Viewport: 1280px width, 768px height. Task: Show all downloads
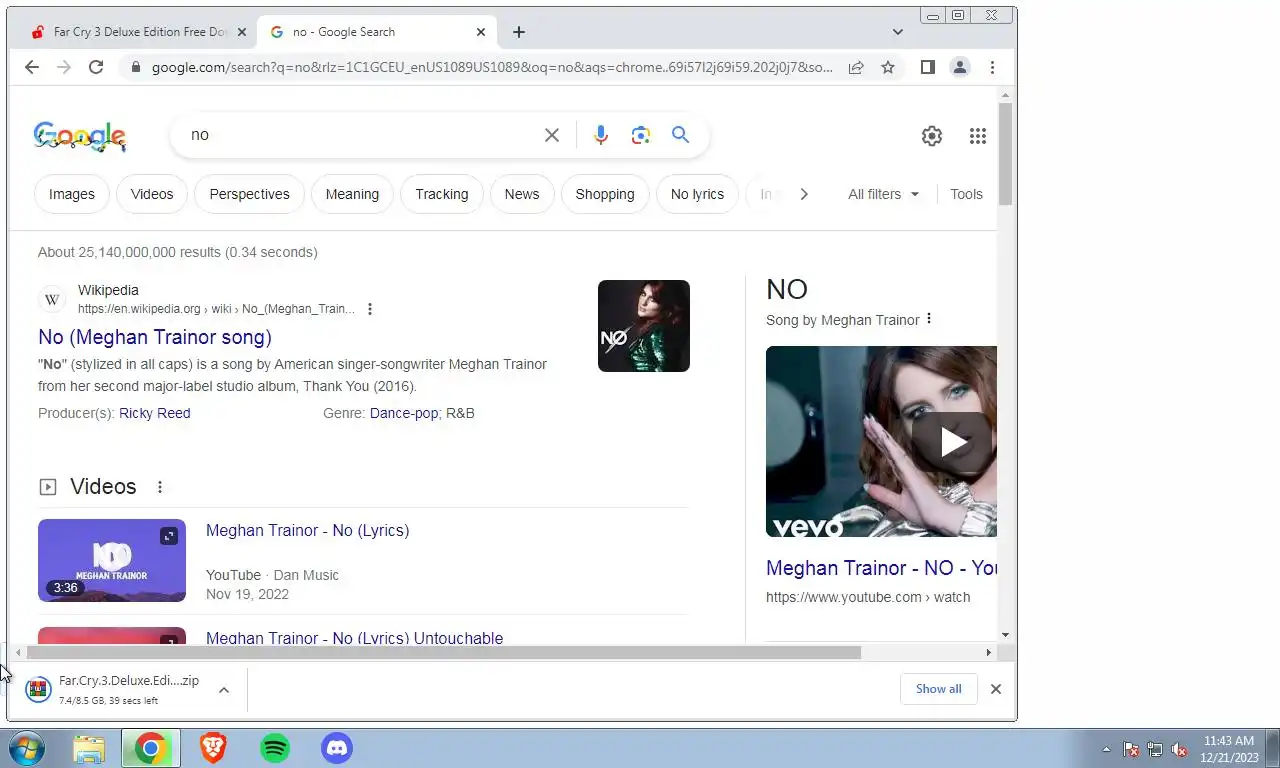938,689
